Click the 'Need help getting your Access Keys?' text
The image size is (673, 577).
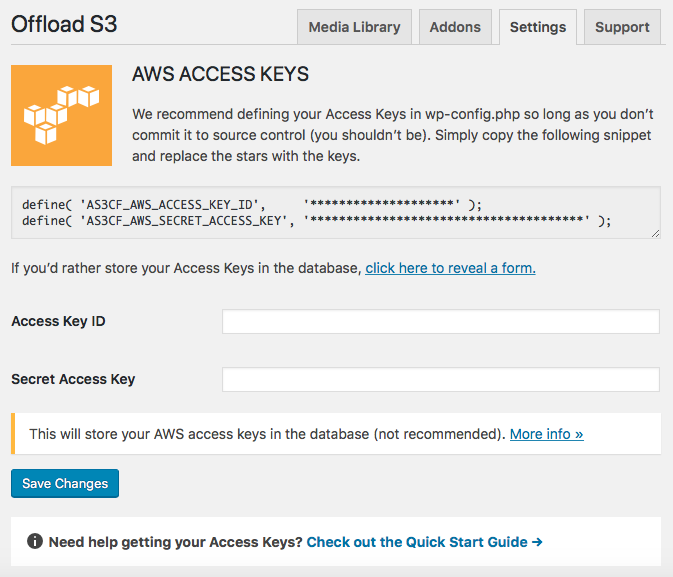[x=176, y=542]
